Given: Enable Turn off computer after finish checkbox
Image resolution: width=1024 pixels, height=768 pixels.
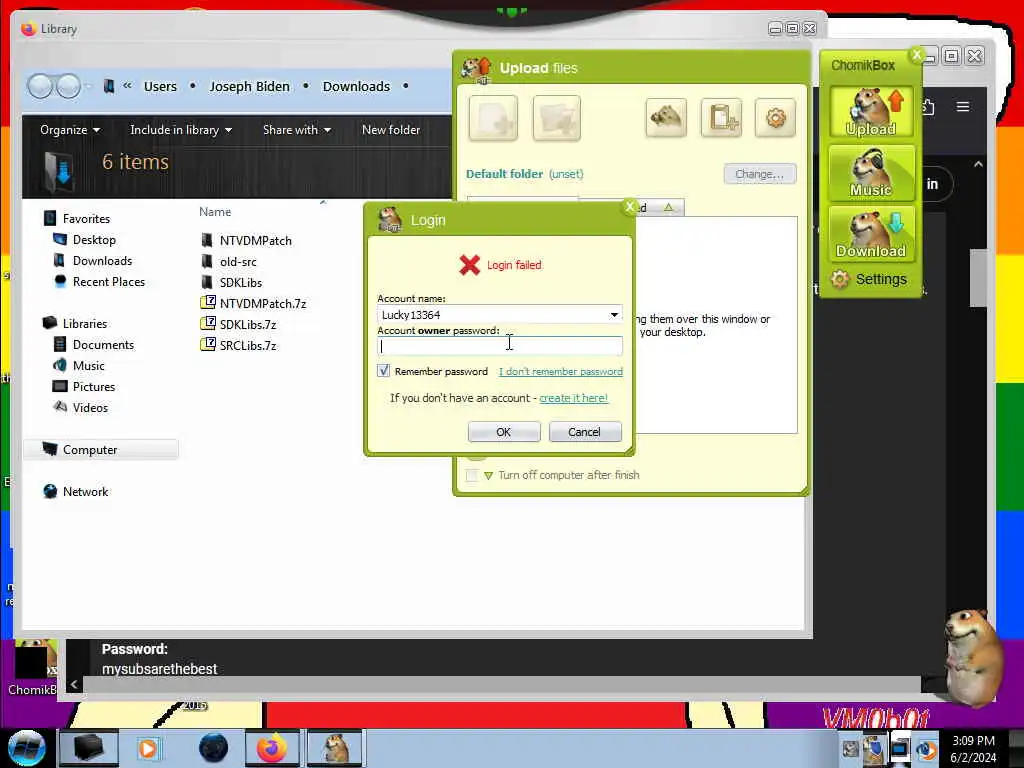Looking at the screenshot, I should tap(472, 475).
